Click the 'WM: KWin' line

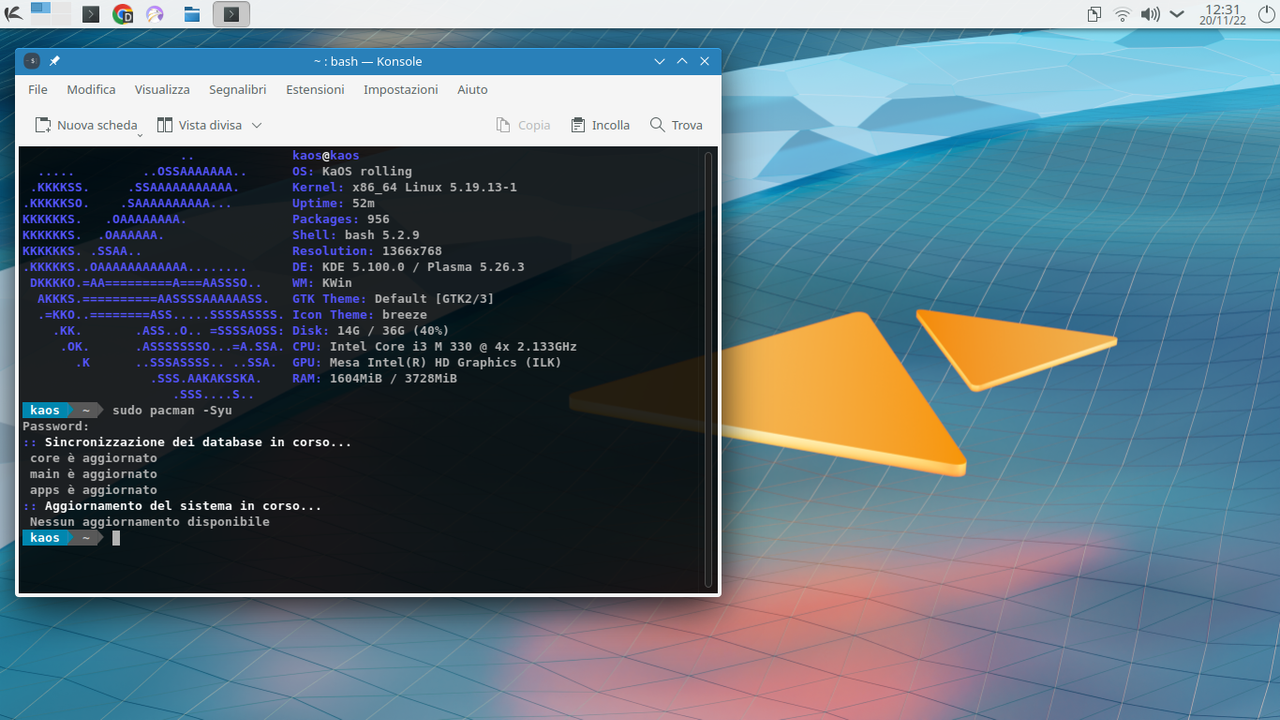coord(322,283)
